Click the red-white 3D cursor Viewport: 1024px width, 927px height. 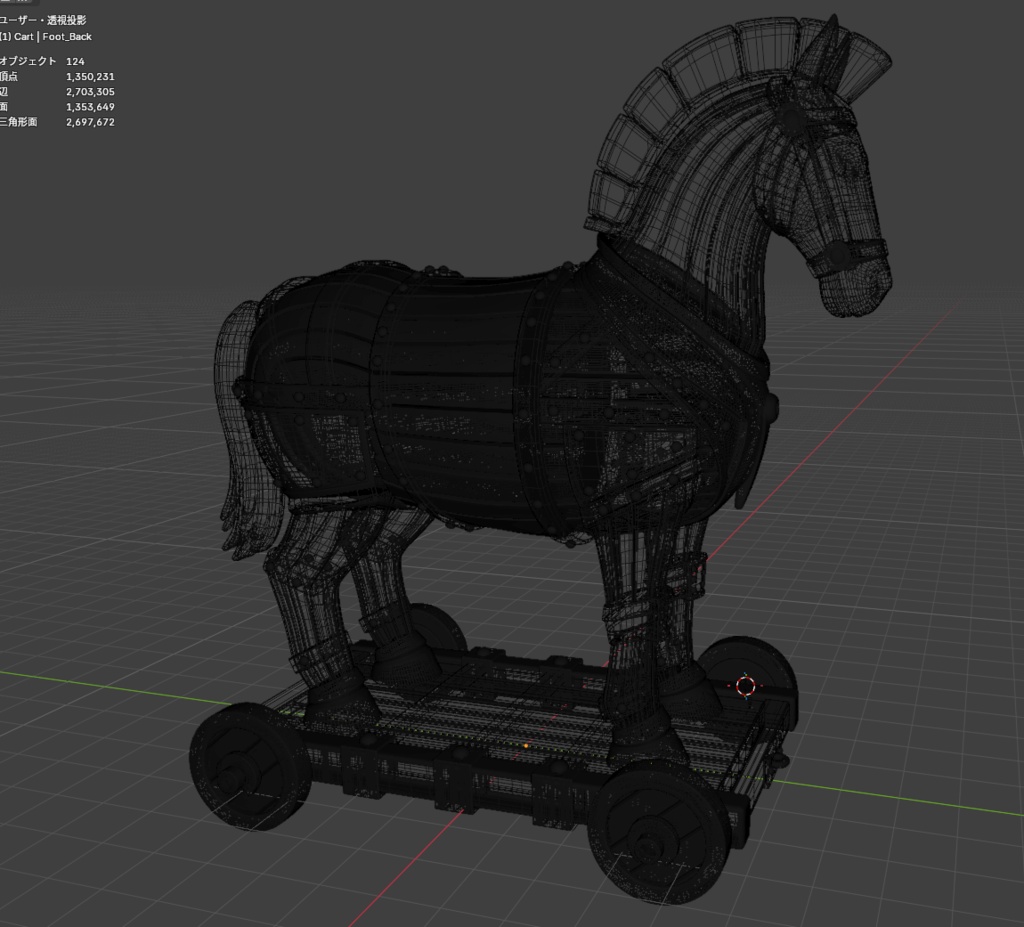pyautogui.click(x=745, y=687)
